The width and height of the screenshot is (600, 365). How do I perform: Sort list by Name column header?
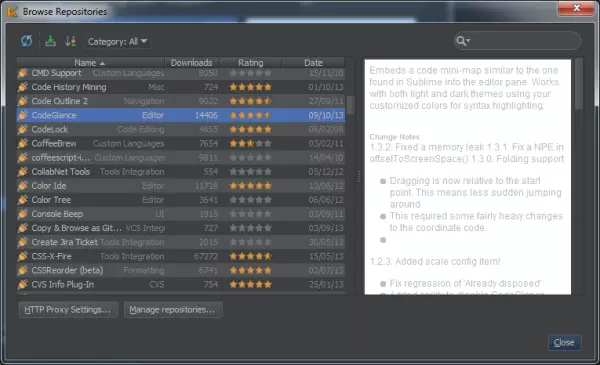(x=90, y=62)
